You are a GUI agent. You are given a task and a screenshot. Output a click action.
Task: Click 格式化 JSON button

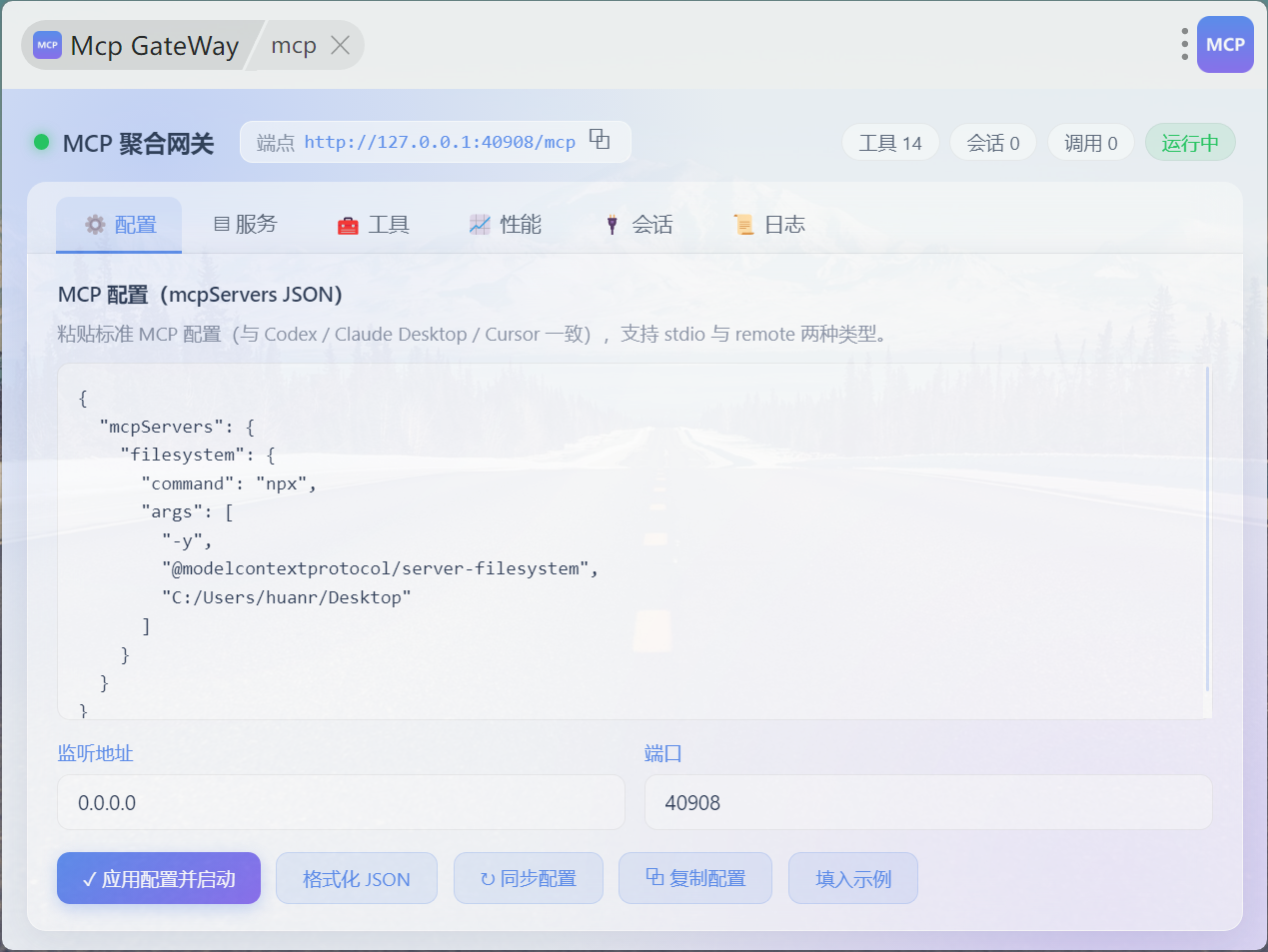tap(357, 878)
